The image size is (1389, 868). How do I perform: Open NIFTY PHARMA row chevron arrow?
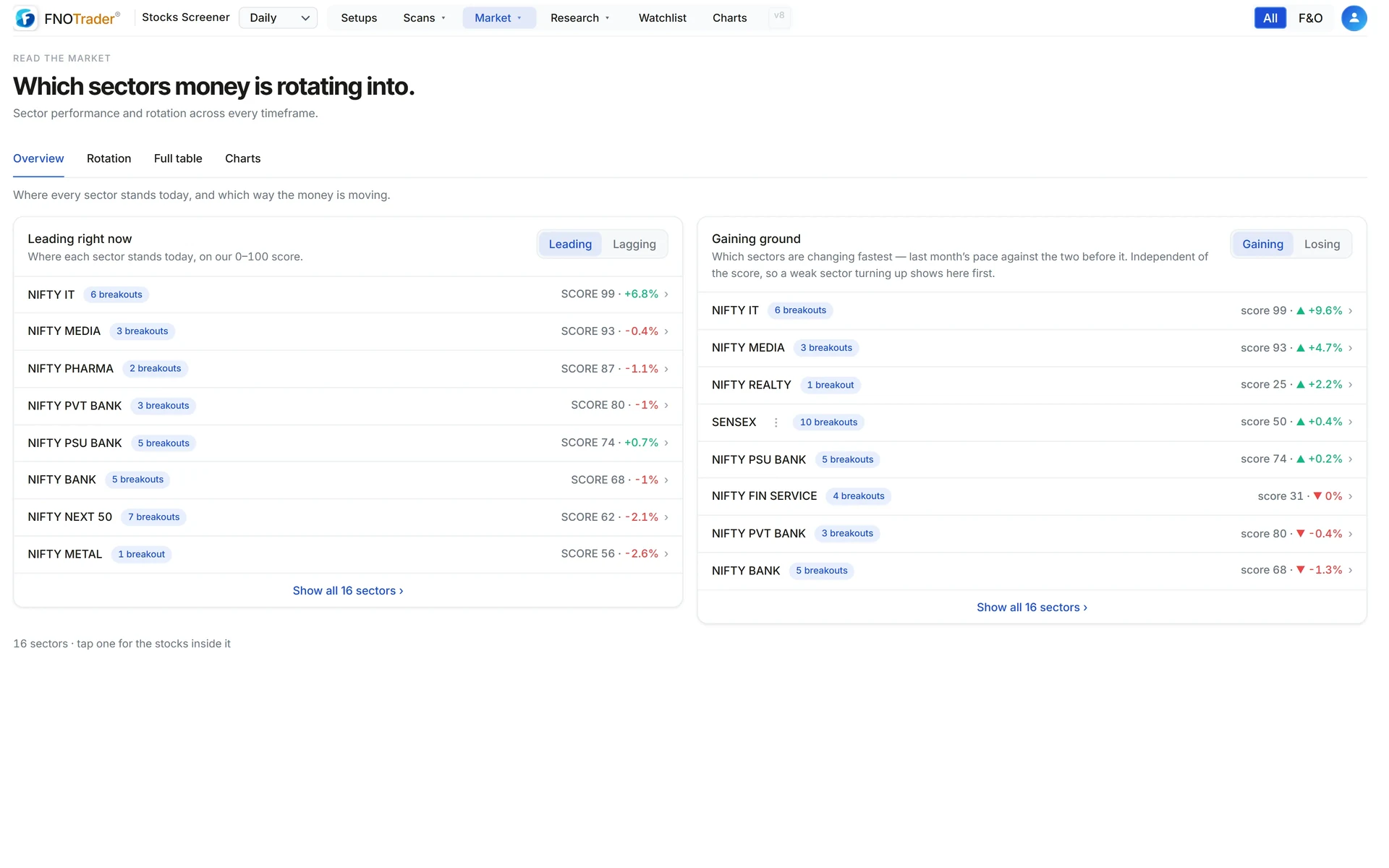coord(666,369)
